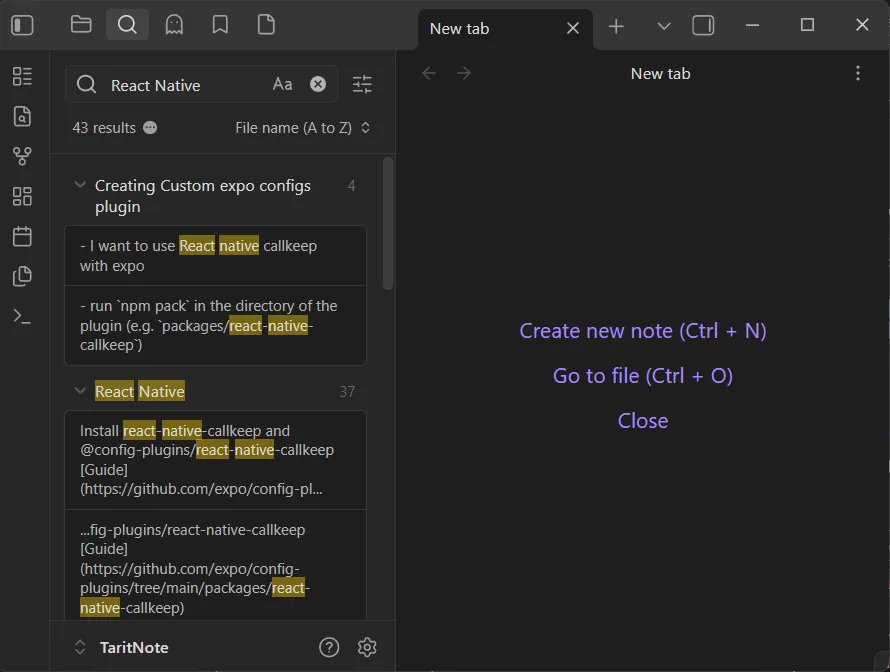Click the git branch icon in ribbon

[22, 156]
